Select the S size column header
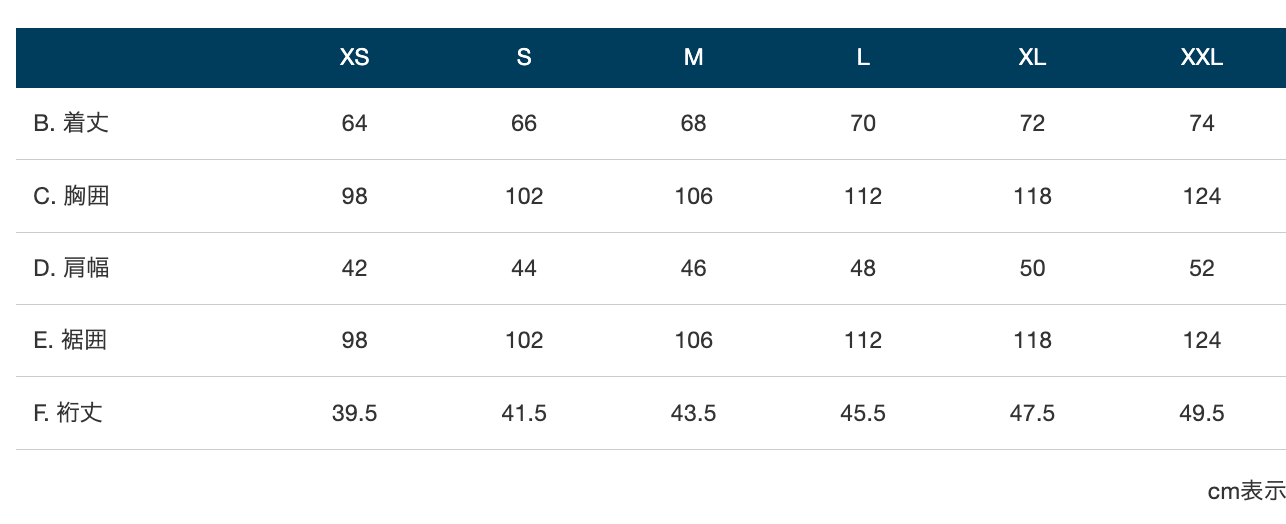The image size is (1286, 524). [524, 58]
